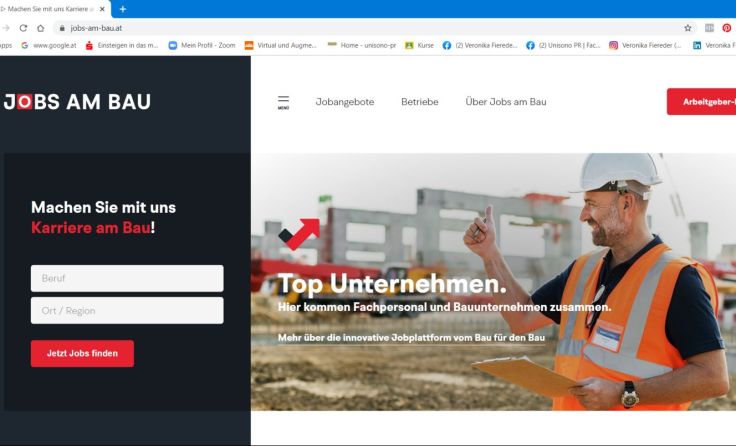
Task: Click the red Arbeitgeber button
Action: click(701, 102)
